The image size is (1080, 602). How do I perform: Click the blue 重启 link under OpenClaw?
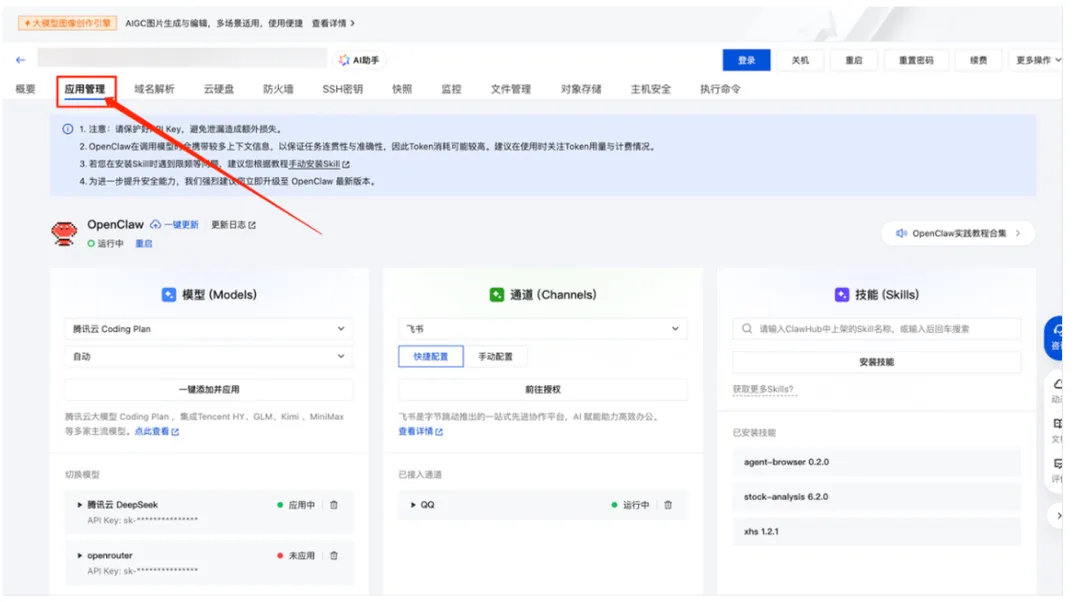point(144,244)
